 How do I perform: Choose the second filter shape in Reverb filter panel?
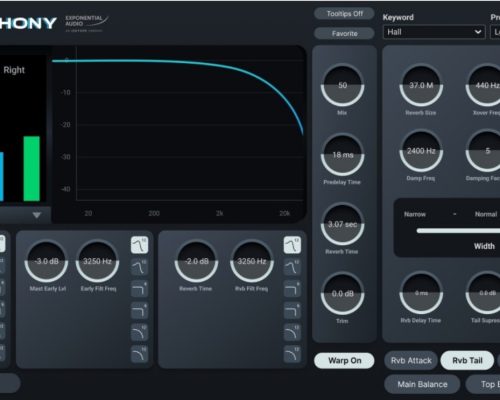(292, 267)
